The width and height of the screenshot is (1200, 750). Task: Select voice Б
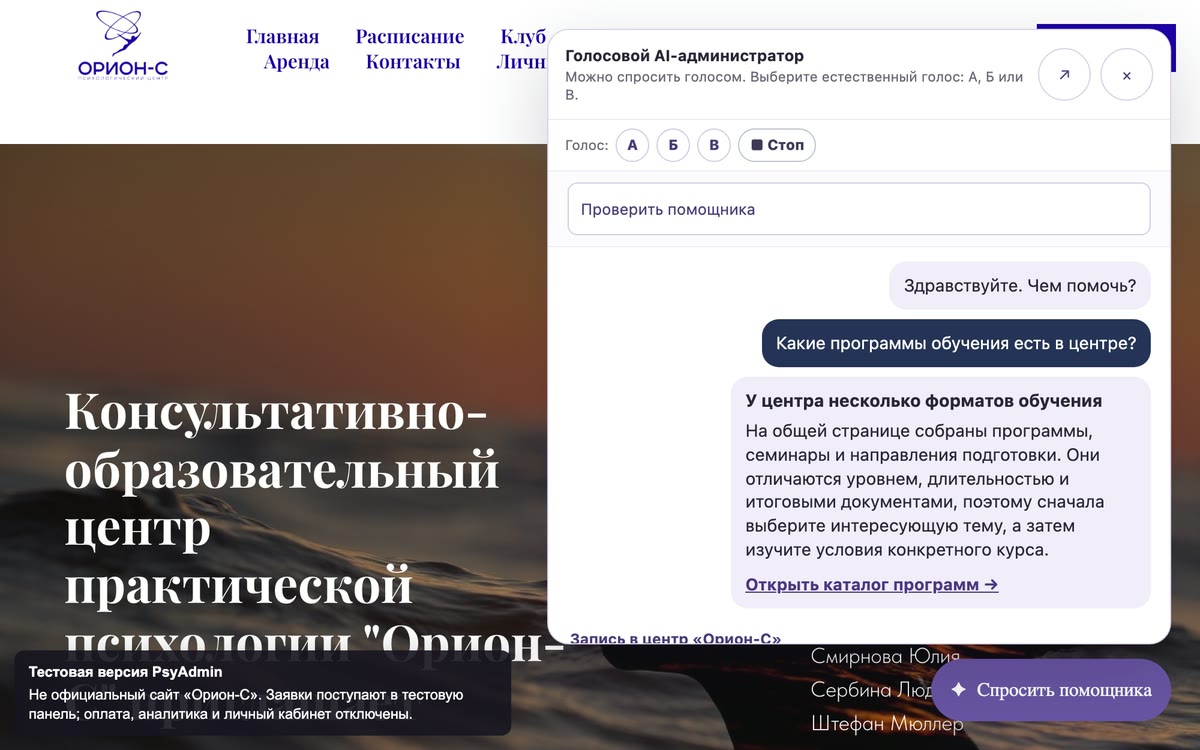[673, 145]
